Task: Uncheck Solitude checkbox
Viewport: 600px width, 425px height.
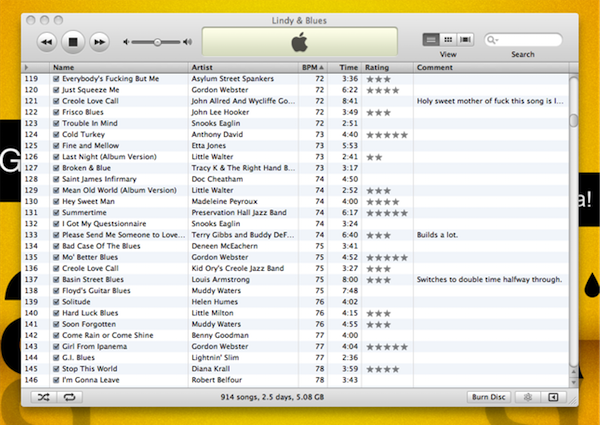Action: 56,302
